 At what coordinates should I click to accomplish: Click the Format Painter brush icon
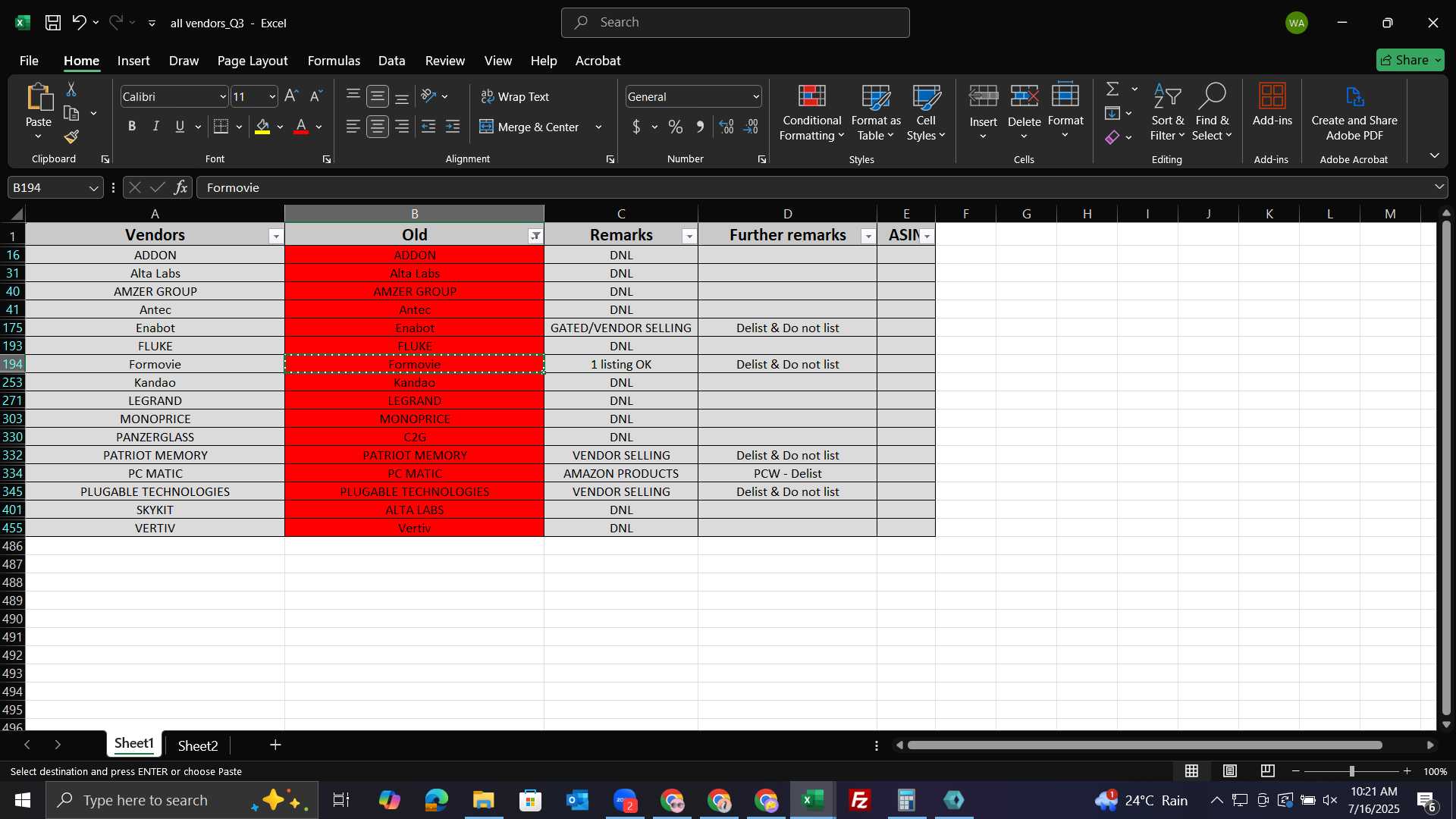pos(71,136)
